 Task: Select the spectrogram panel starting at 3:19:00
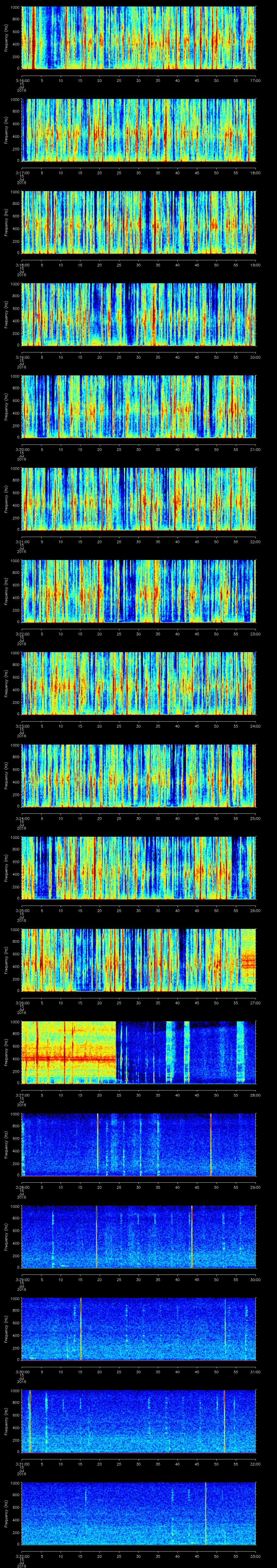point(139,314)
